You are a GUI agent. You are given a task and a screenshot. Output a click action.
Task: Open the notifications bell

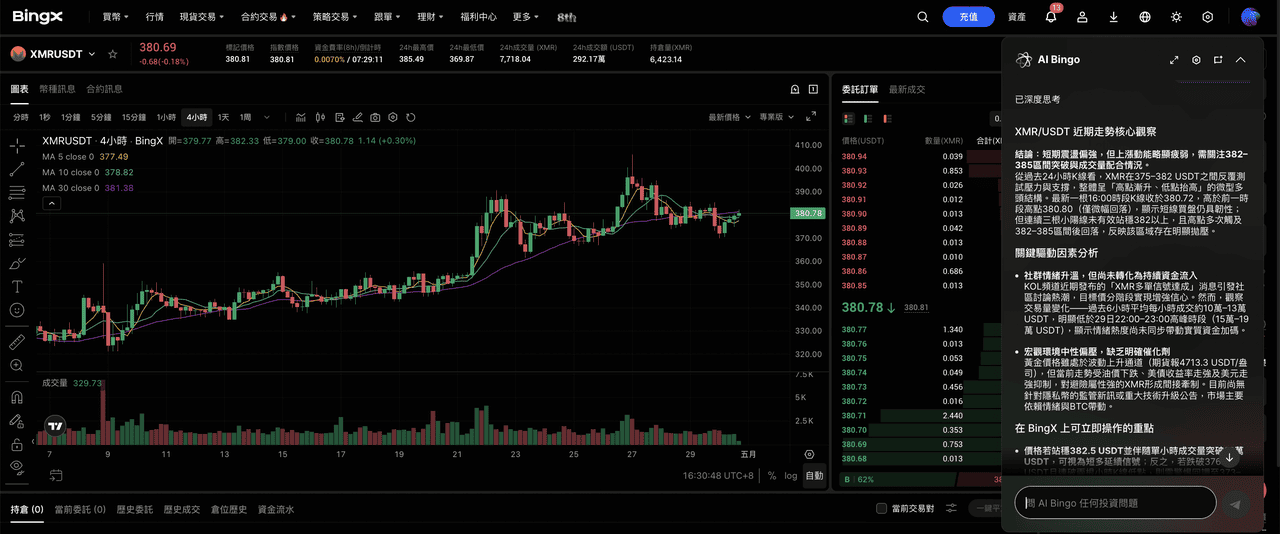pos(1051,17)
